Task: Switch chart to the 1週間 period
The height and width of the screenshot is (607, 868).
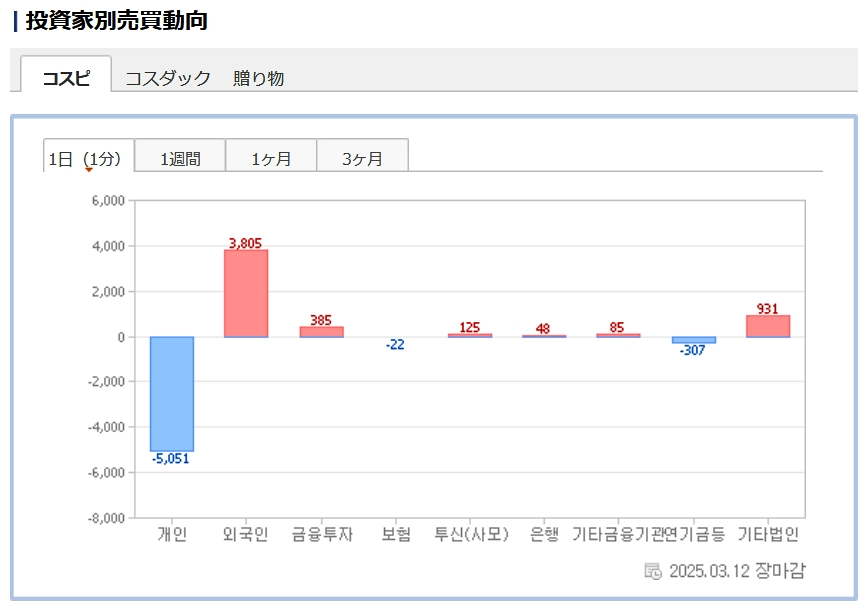Action: pos(180,158)
